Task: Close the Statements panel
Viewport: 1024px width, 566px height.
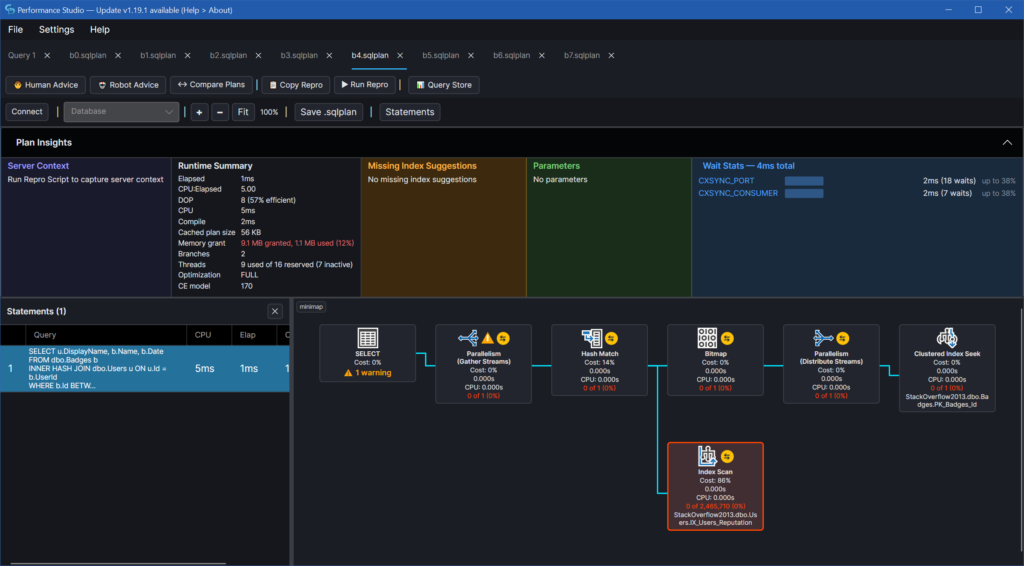Action: coord(275,311)
